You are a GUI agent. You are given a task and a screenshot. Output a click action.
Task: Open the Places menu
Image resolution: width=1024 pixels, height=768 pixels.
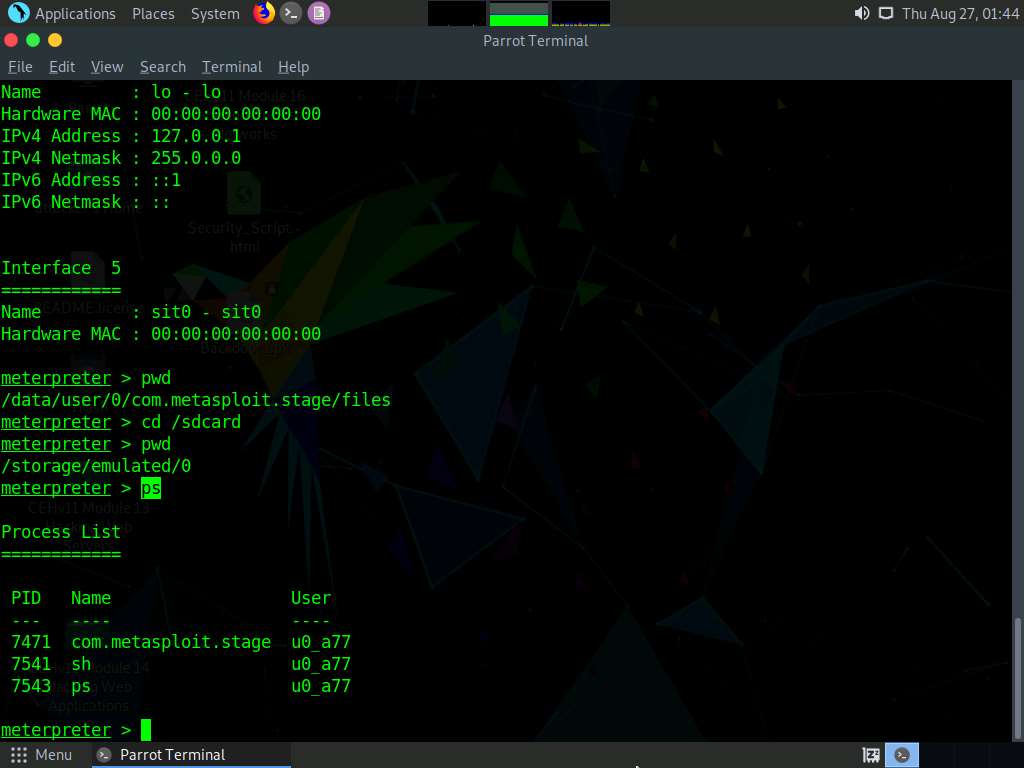pyautogui.click(x=153, y=13)
